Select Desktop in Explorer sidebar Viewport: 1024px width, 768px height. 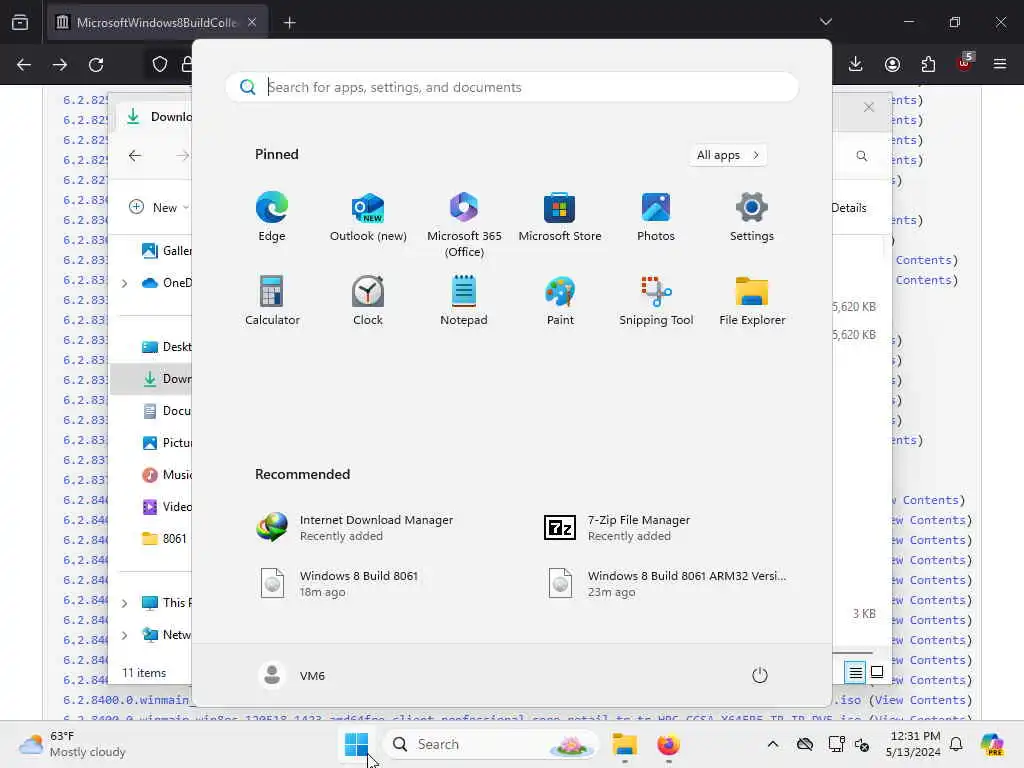[166, 347]
